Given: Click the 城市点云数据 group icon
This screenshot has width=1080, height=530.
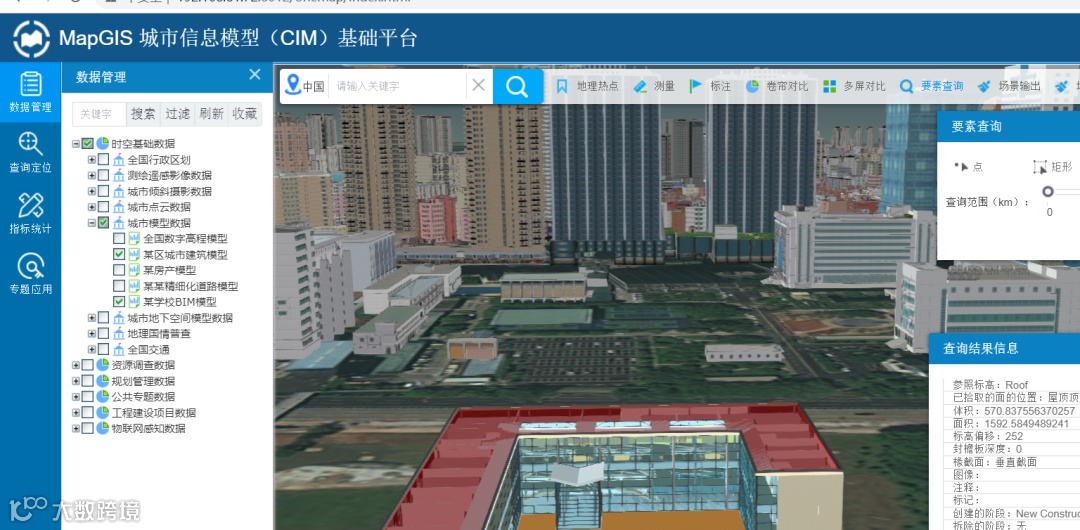Looking at the screenshot, I should pos(118,207).
